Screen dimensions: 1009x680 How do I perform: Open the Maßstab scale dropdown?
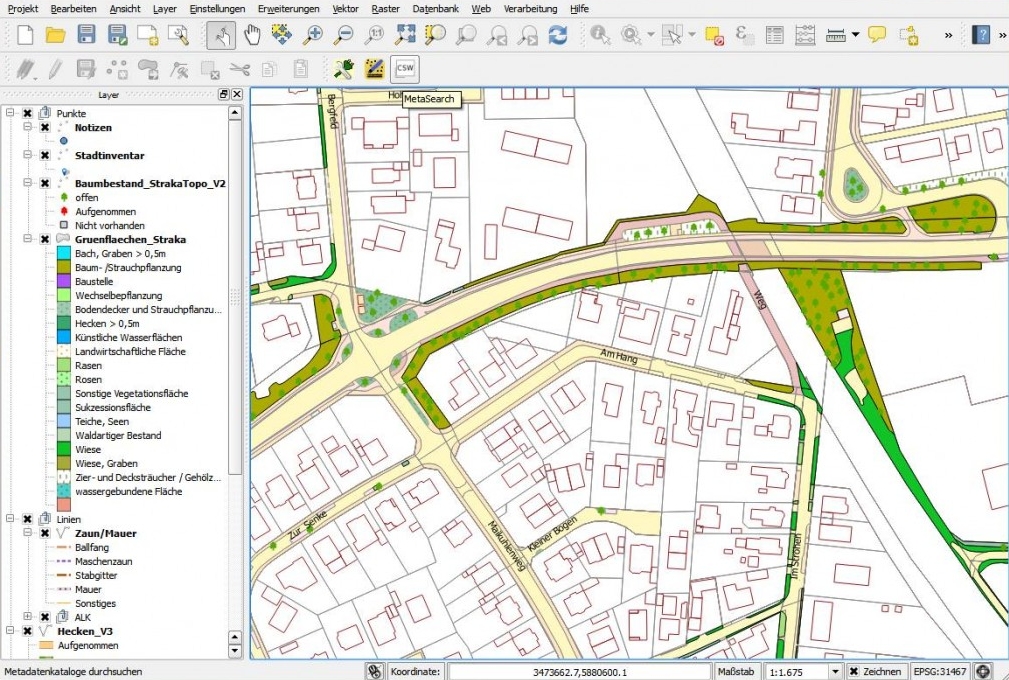click(x=836, y=672)
